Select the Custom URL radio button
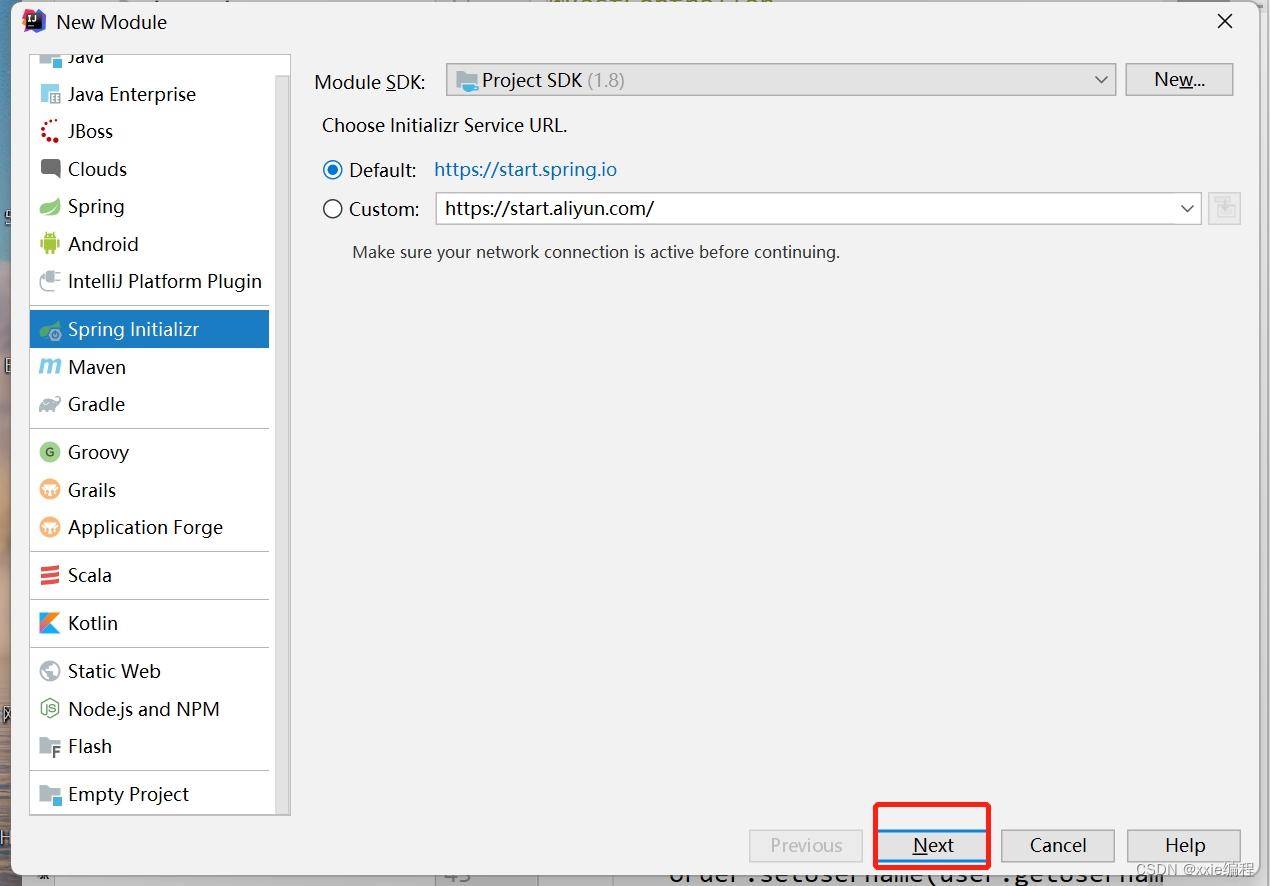This screenshot has width=1270, height=886. coord(333,209)
